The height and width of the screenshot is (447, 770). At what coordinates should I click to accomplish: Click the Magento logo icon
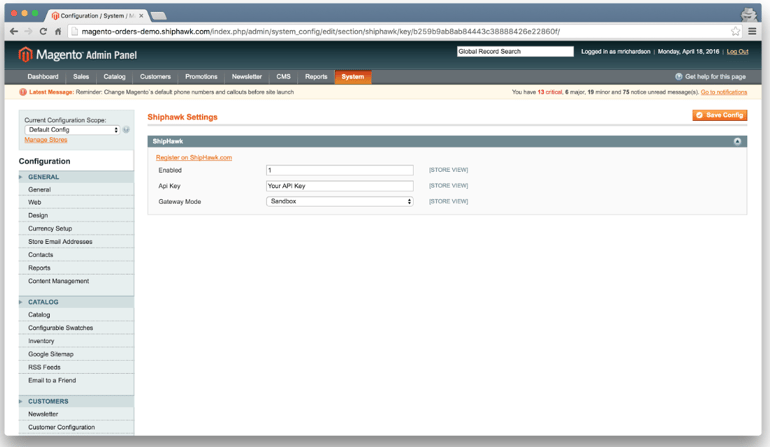pyautogui.click(x=25, y=54)
